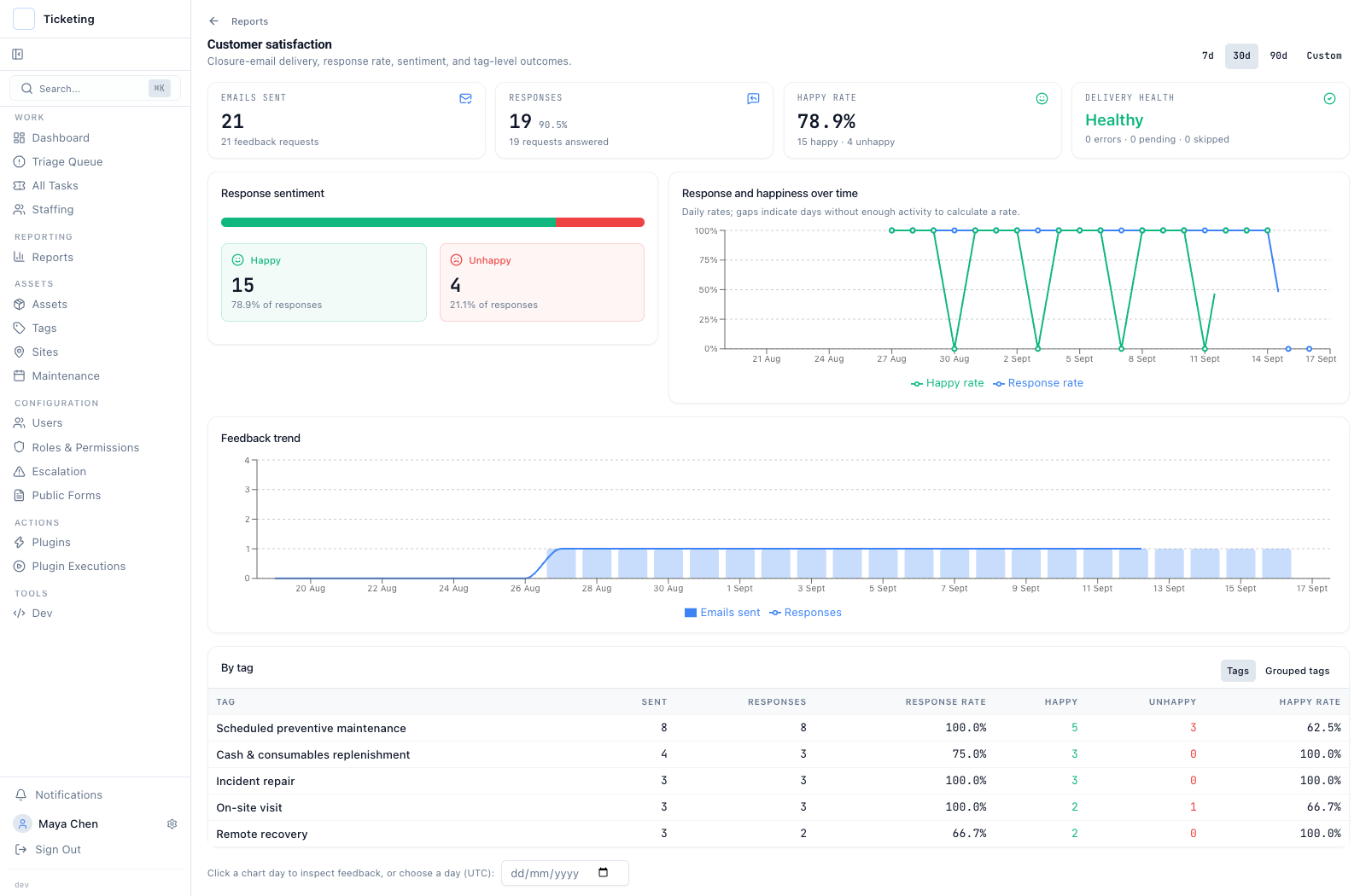1366x896 pixels.
Task: Select the Remote recovery tag row
Action: click(x=779, y=835)
